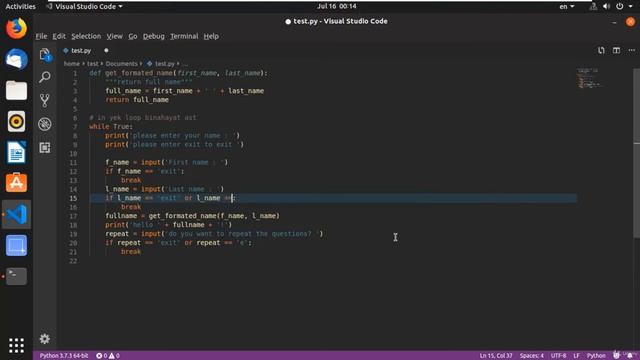Click the code minimap preview
The height and width of the screenshot is (360, 640).
pyautogui.click(x=589, y=78)
